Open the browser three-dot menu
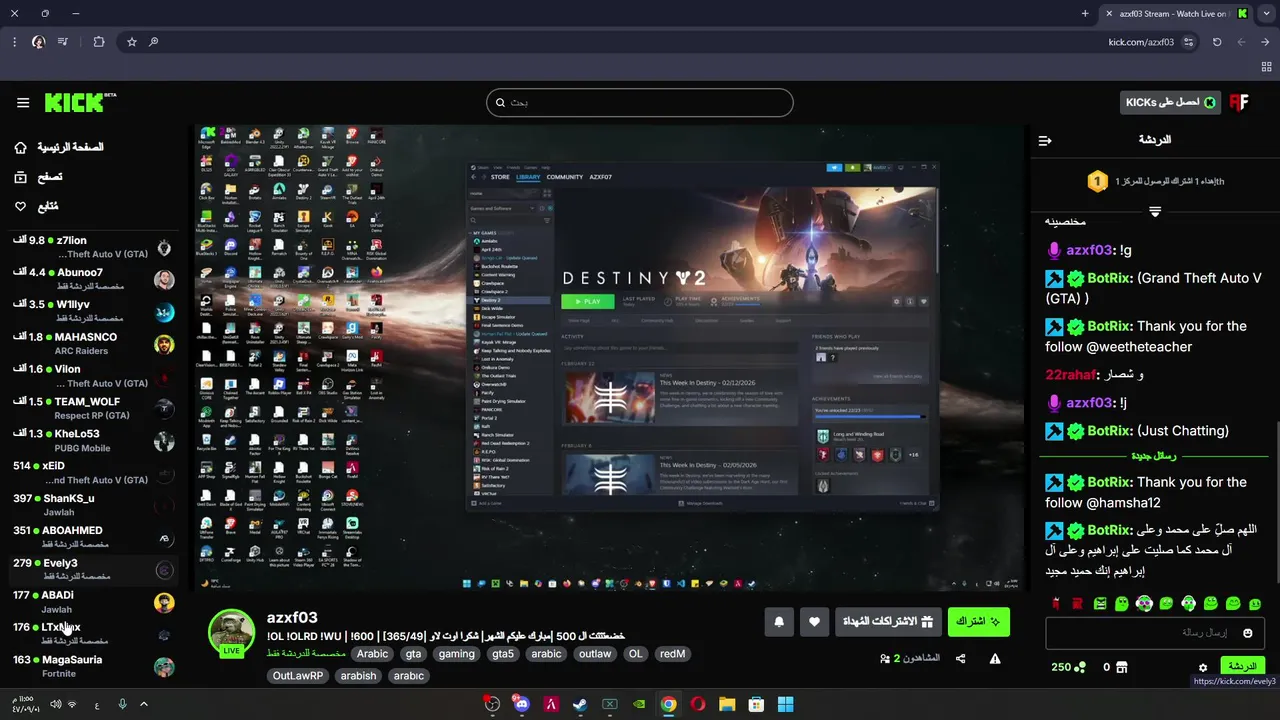The image size is (1280, 720). (14, 42)
